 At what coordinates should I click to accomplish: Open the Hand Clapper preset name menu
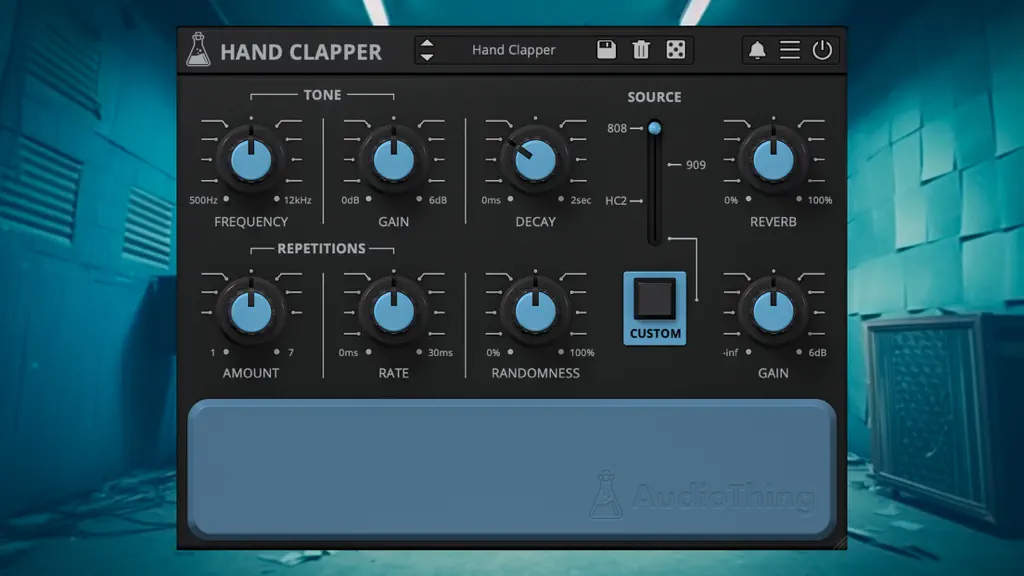click(513, 50)
